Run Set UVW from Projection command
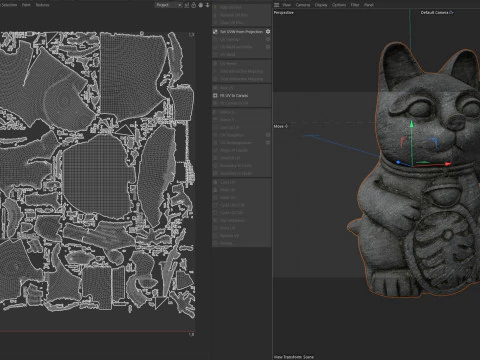The image size is (480, 360). 241,32
